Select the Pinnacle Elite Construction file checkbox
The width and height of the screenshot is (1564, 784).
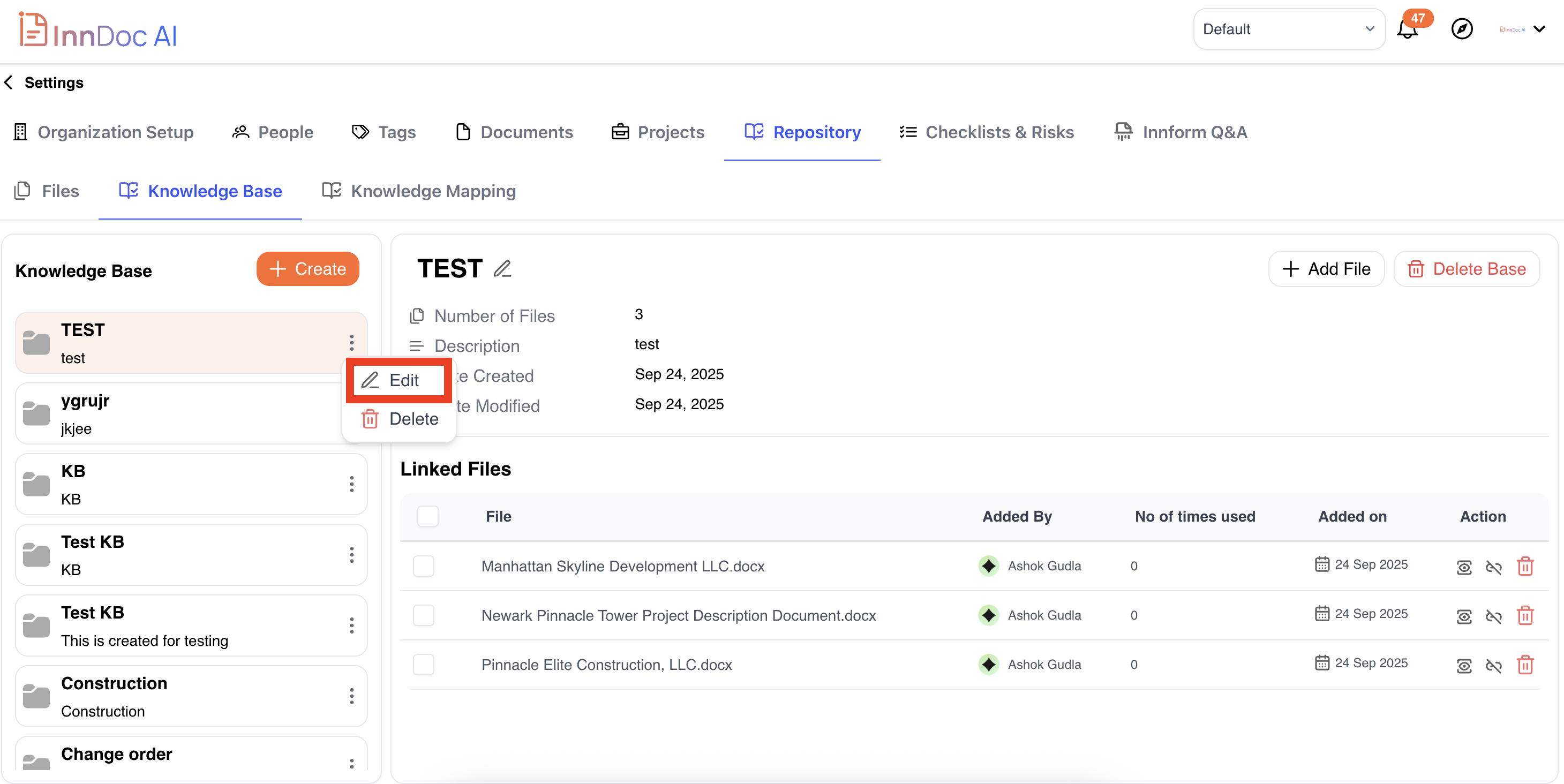point(423,665)
